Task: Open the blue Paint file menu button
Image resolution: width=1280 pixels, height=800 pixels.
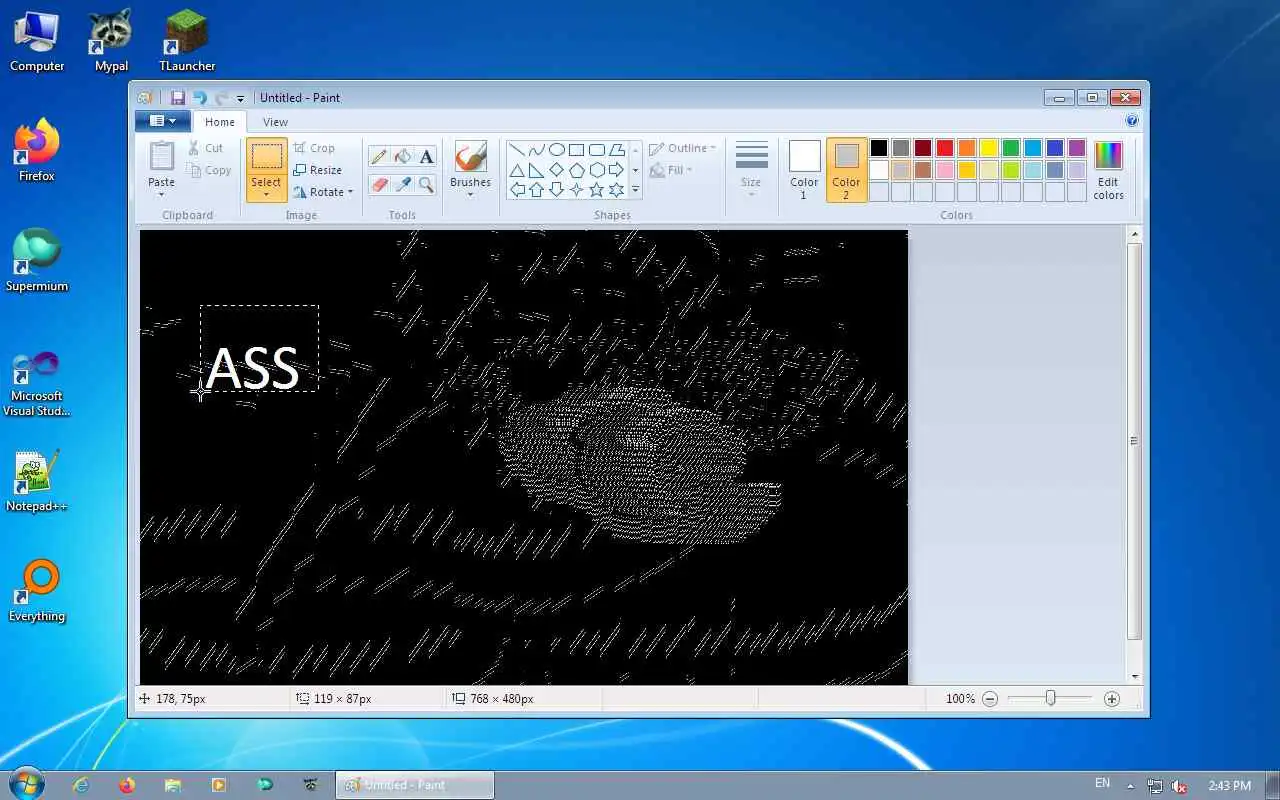Action: (x=162, y=121)
